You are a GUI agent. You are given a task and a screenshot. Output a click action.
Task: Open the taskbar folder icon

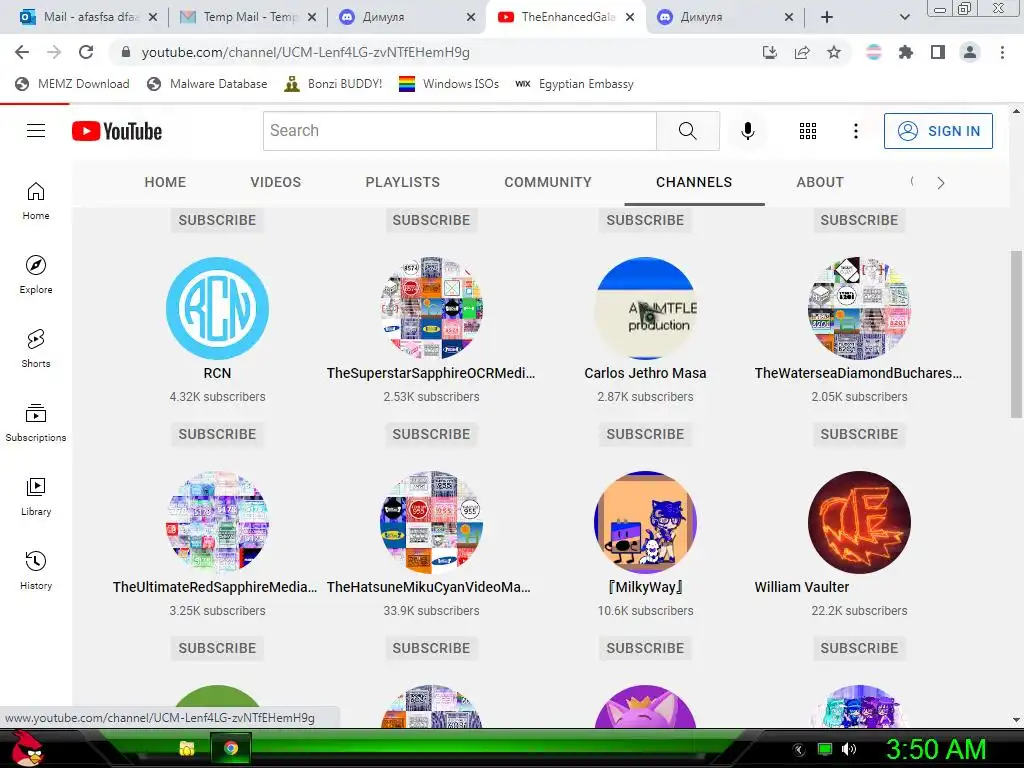(x=187, y=748)
